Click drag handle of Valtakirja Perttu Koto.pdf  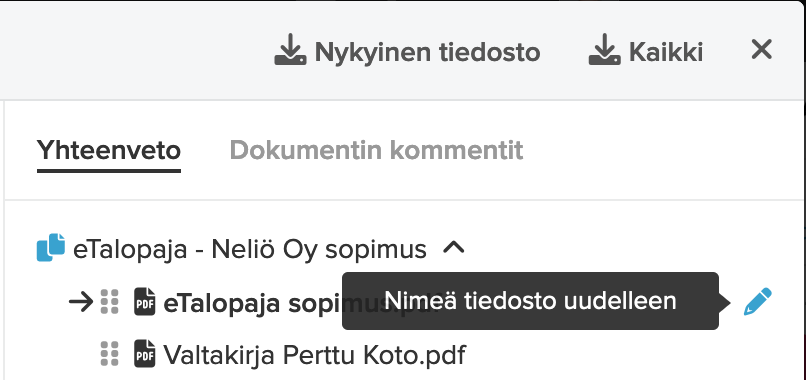[x=109, y=354]
